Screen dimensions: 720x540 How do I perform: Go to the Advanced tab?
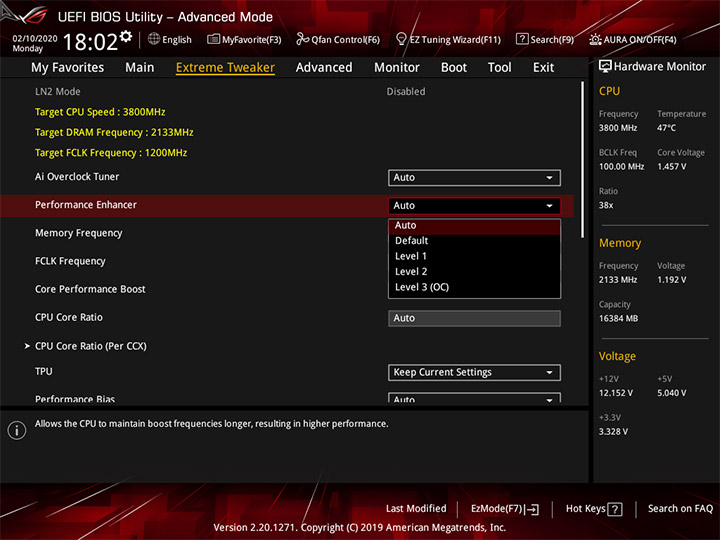click(x=324, y=68)
